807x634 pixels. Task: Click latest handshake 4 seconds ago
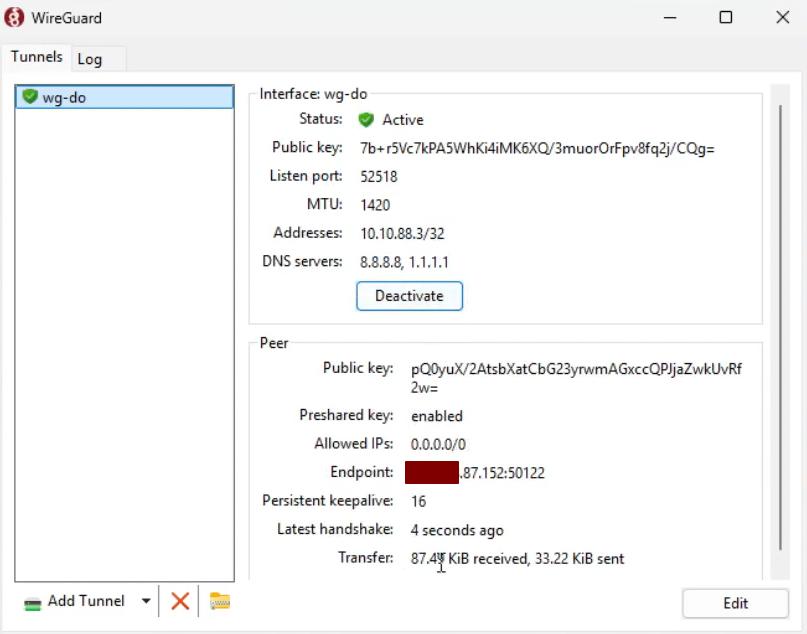coord(457,530)
